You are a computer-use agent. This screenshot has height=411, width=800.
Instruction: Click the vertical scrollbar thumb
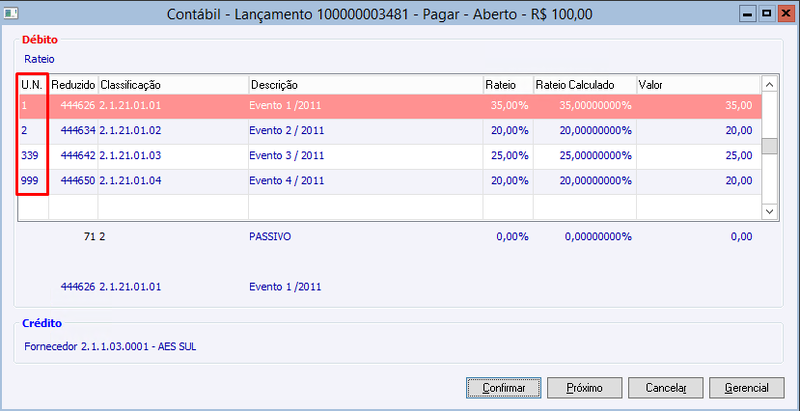point(770,146)
